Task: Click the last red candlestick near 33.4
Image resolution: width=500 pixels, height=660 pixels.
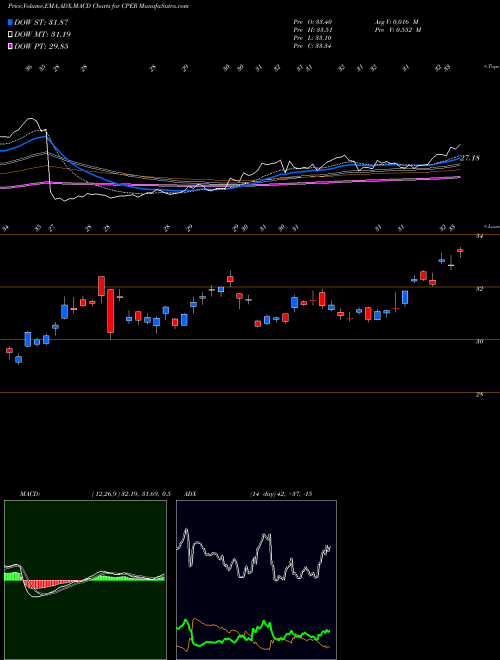Action: point(460,252)
